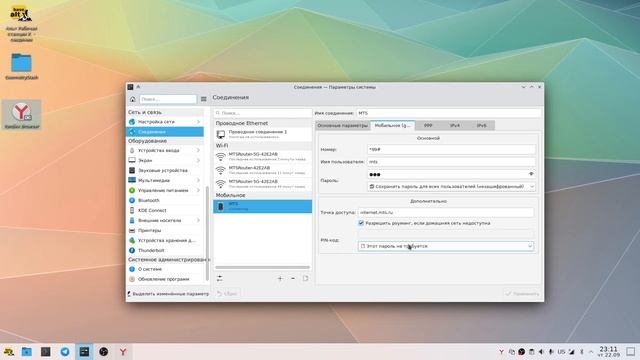Open Звуковые устройства settings
Viewport: 640px width, 360px height.
(x=165, y=170)
